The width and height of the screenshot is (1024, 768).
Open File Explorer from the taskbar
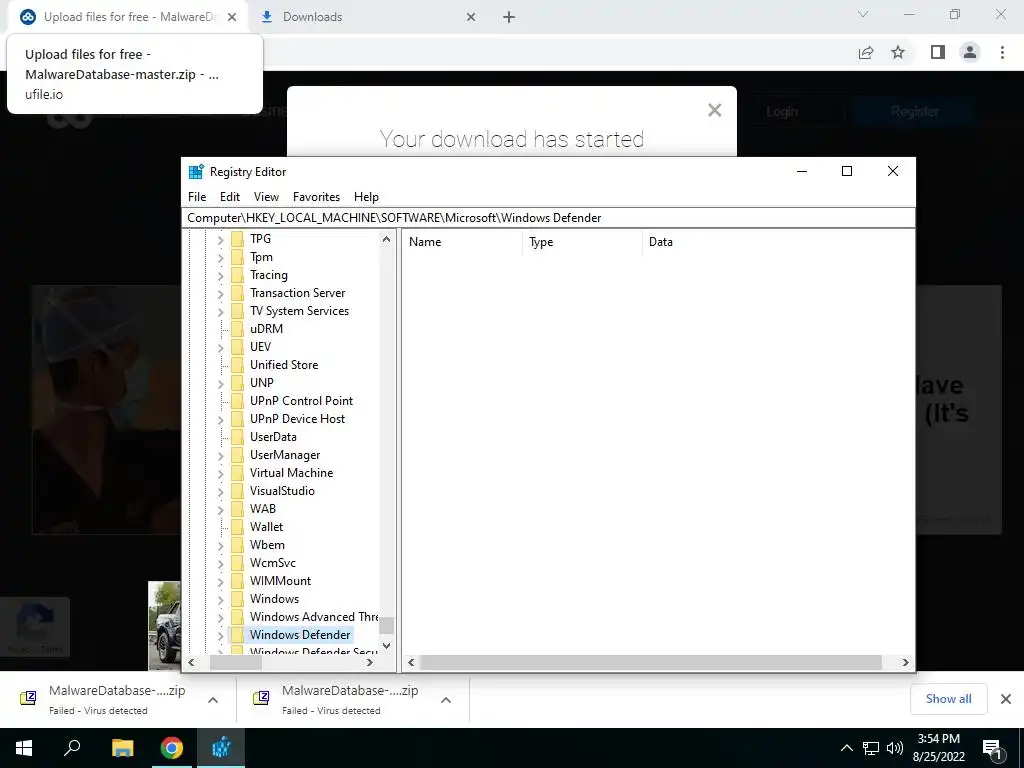click(122, 748)
